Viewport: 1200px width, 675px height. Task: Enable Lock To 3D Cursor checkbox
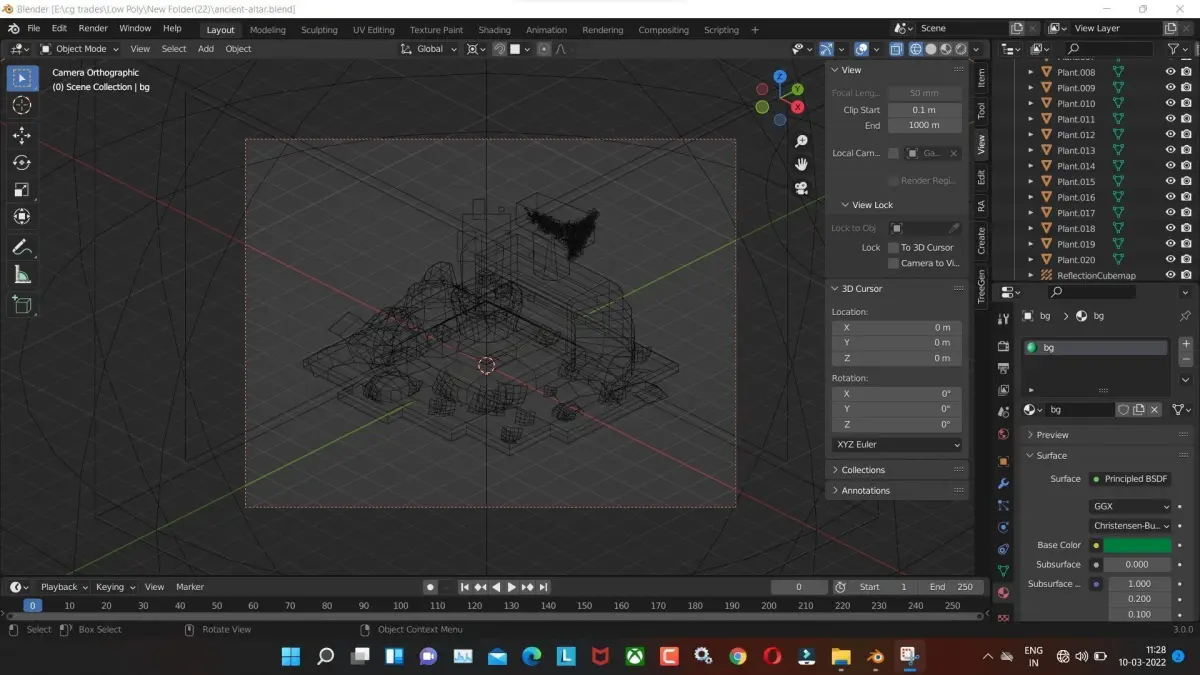pyautogui.click(x=893, y=247)
